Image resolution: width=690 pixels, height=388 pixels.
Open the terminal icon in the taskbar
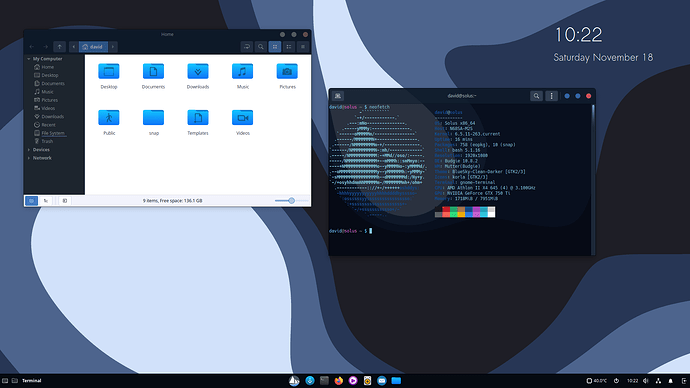(324, 381)
